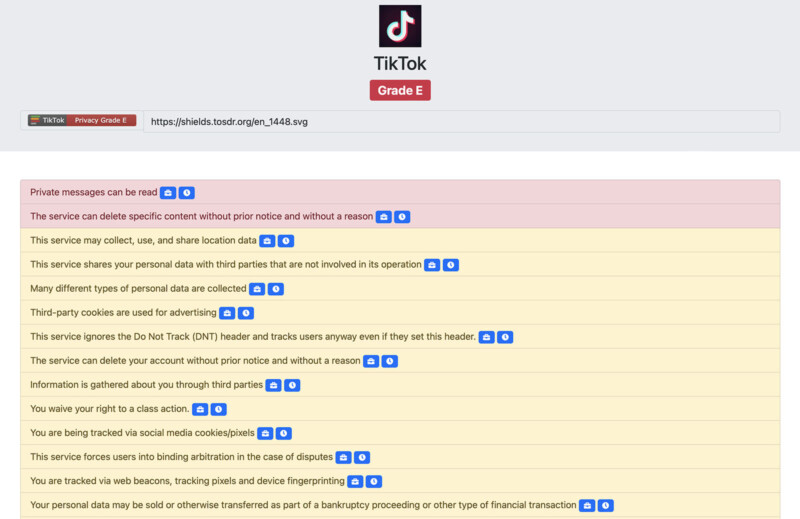Click briefcase icon beside 'Information is gathered about you'
800x519 pixels.
tap(273, 385)
